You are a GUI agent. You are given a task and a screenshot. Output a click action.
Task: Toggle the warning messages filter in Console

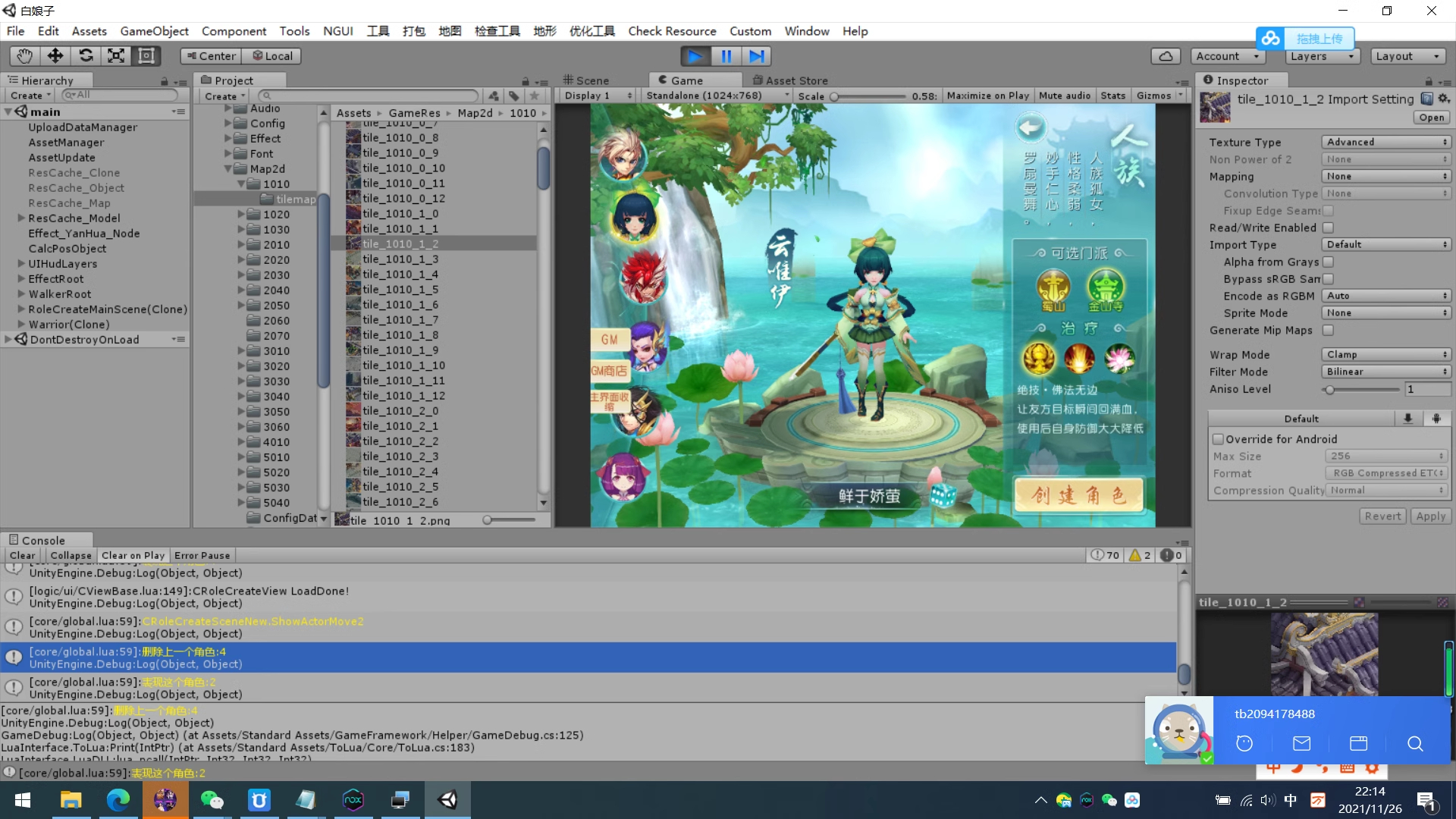(x=1141, y=555)
